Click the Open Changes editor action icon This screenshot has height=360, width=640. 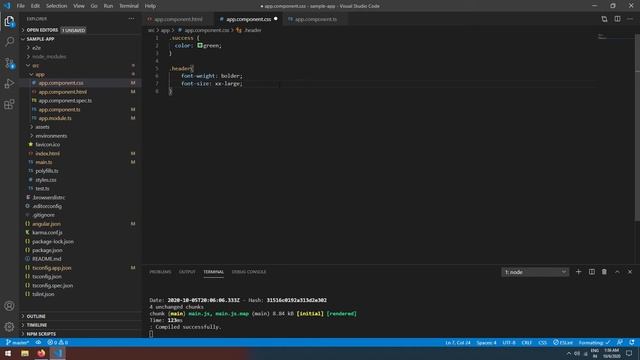[x=604, y=19]
